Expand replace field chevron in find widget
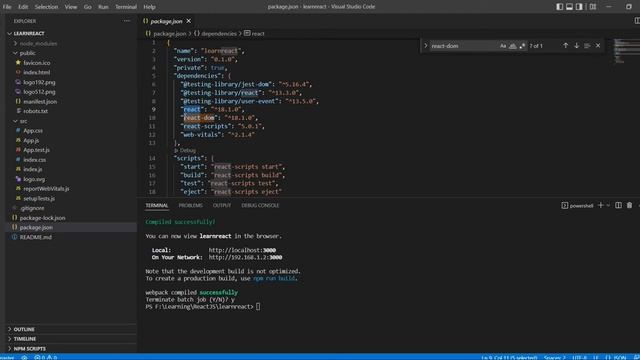This screenshot has width=640, height=360. click(425, 46)
